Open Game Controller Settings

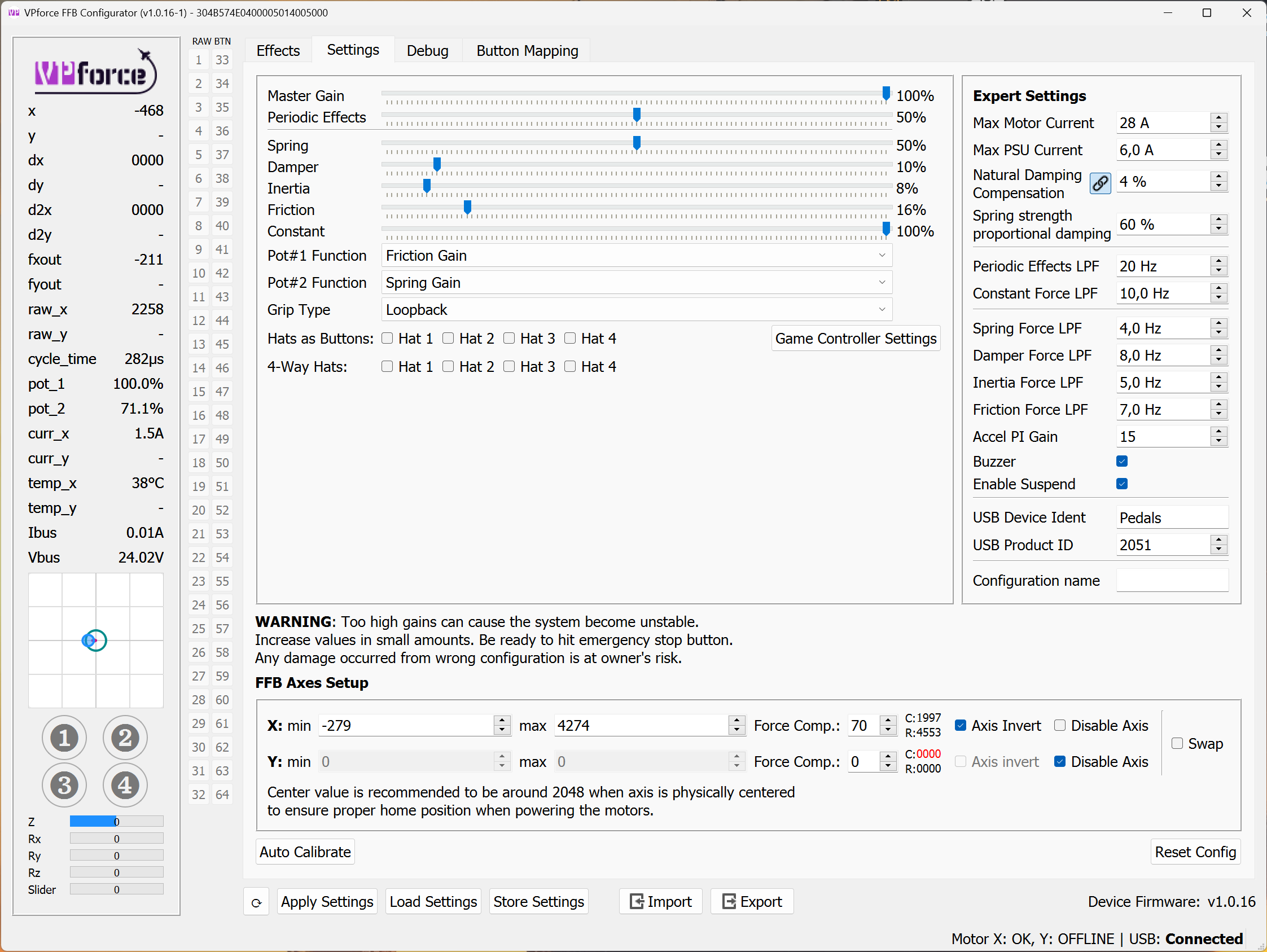click(x=855, y=338)
